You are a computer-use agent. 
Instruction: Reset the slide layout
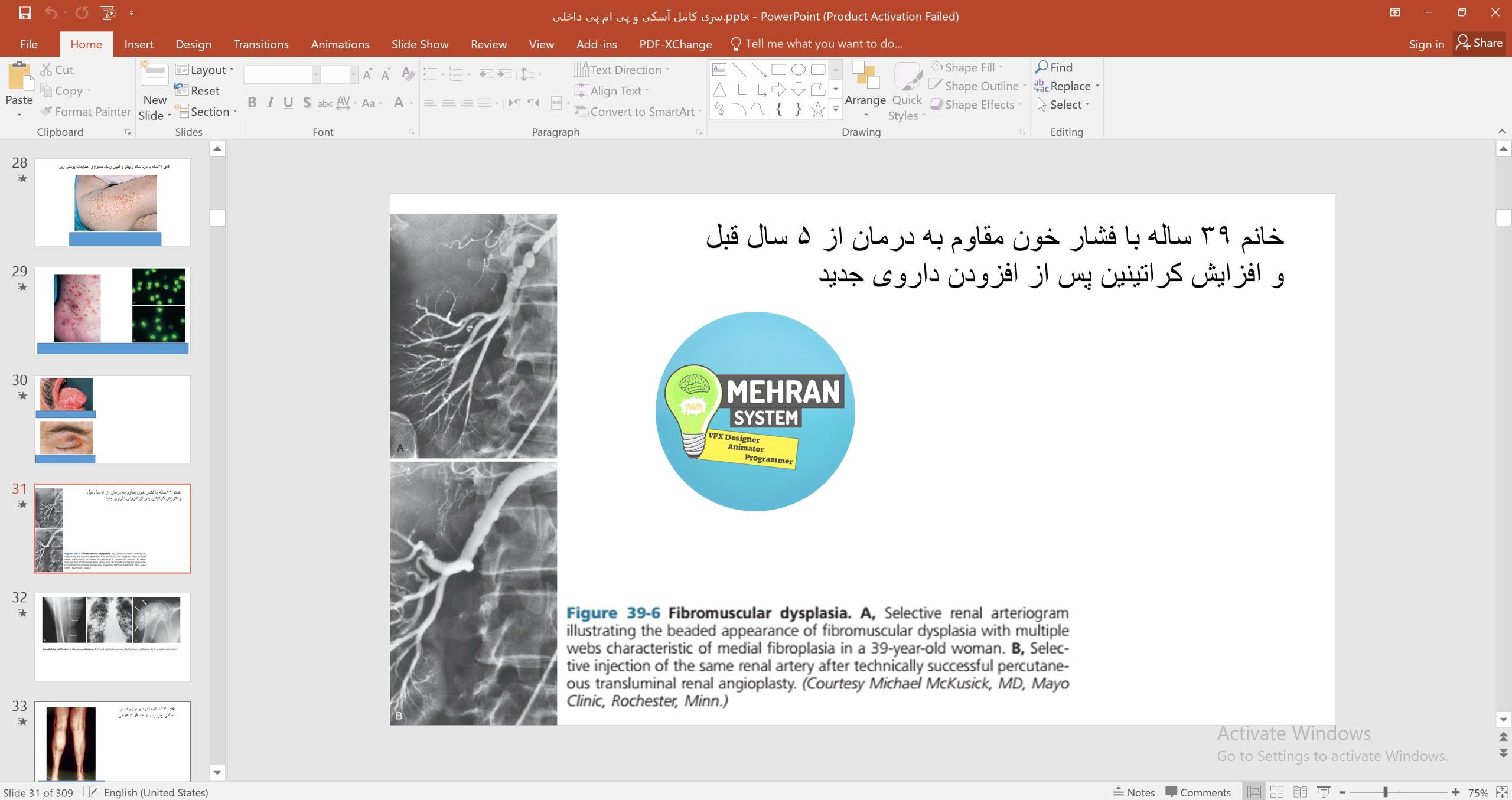(x=197, y=90)
